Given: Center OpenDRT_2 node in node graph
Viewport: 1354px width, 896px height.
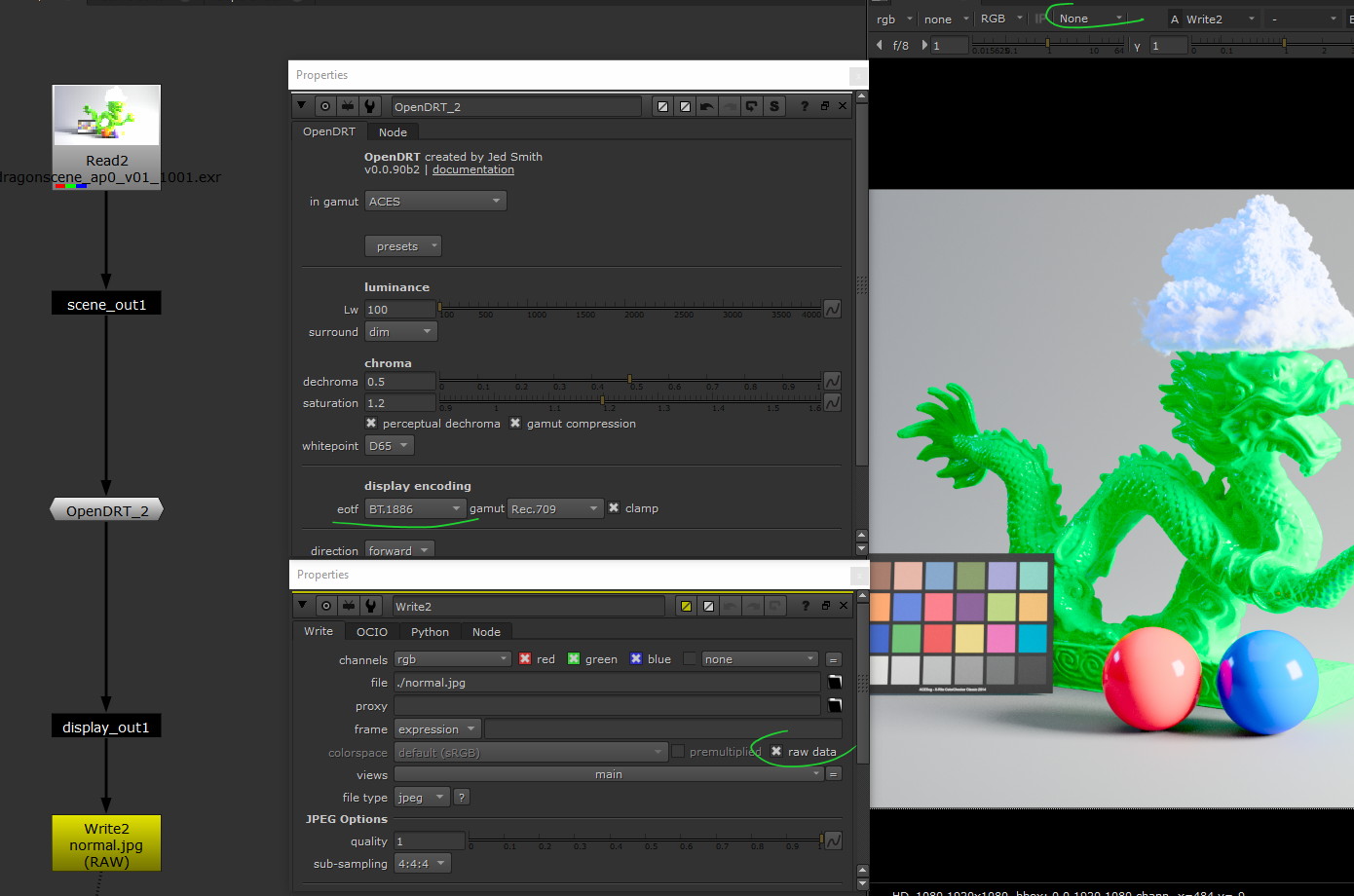Looking at the screenshot, I should coord(325,106).
